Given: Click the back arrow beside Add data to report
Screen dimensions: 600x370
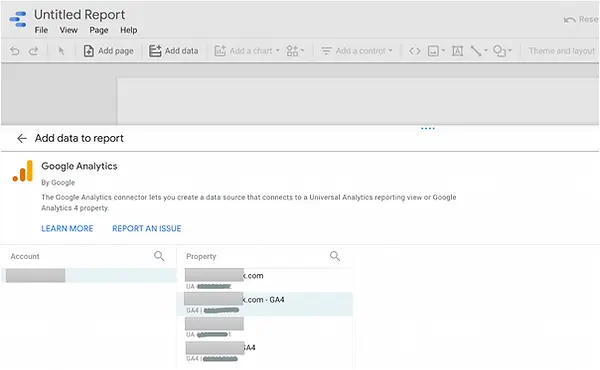Looking at the screenshot, I should (22, 138).
